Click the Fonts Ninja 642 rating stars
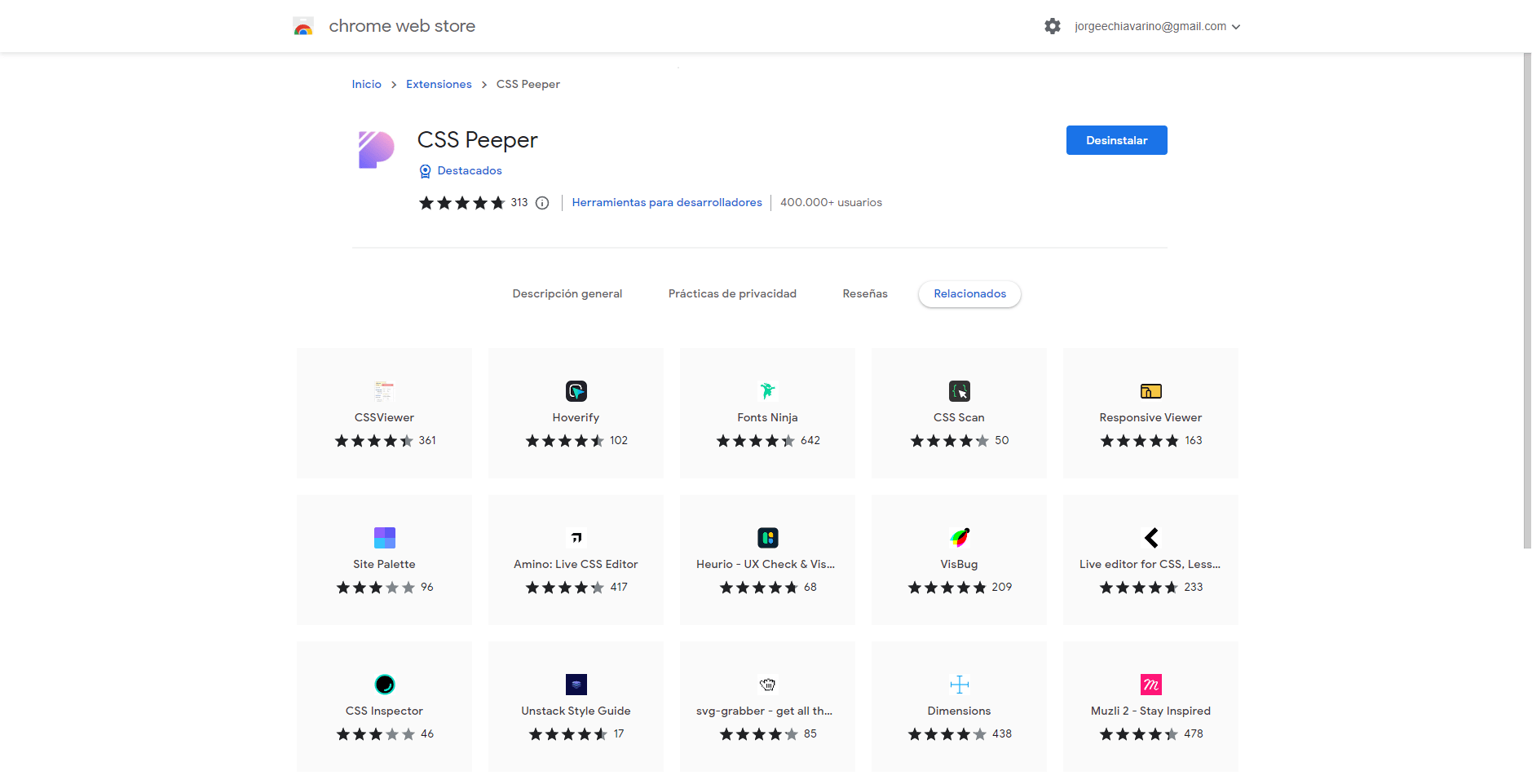The image size is (1532, 784). click(x=755, y=441)
